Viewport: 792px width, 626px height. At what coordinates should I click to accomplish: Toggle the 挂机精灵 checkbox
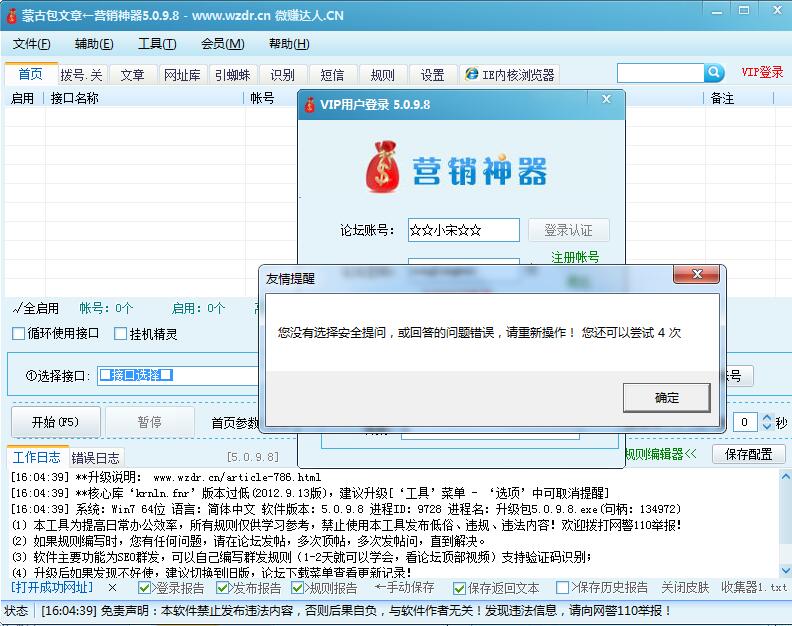click(x=120, y=333)
